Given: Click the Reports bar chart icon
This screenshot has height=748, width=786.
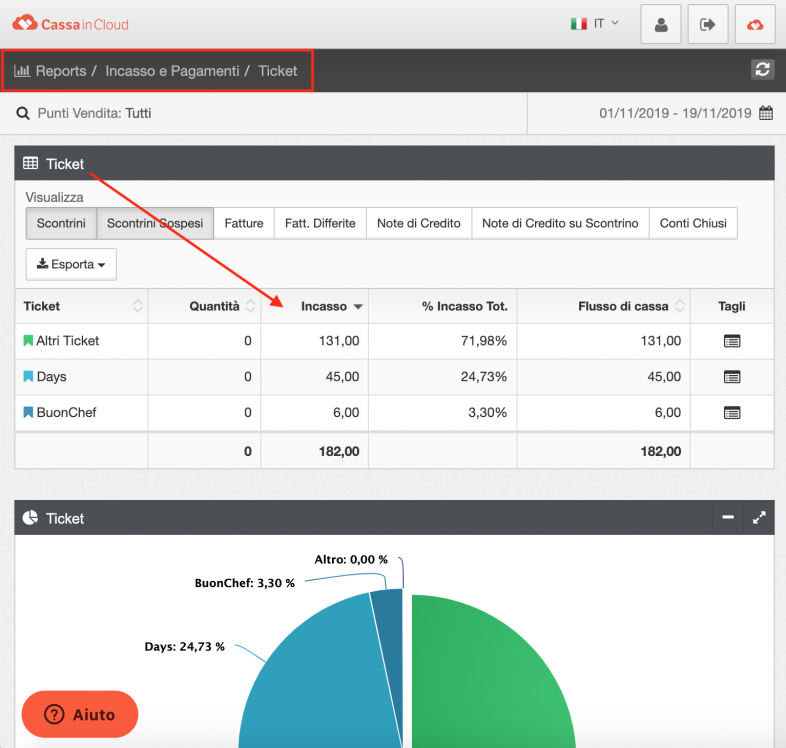Looking at the screenshot, I should (x=22, y=71).
